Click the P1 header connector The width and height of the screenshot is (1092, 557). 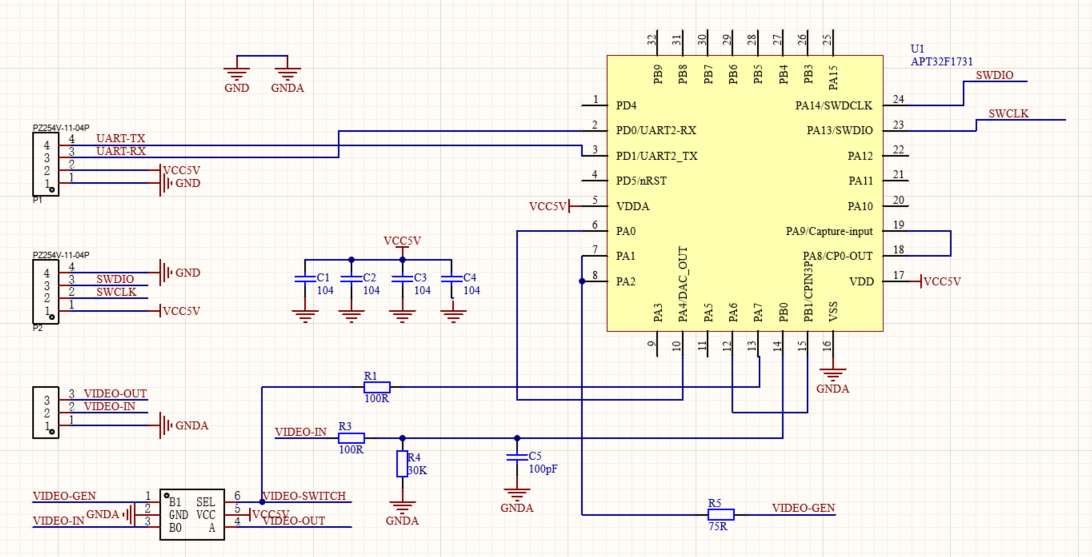point(45,165)
